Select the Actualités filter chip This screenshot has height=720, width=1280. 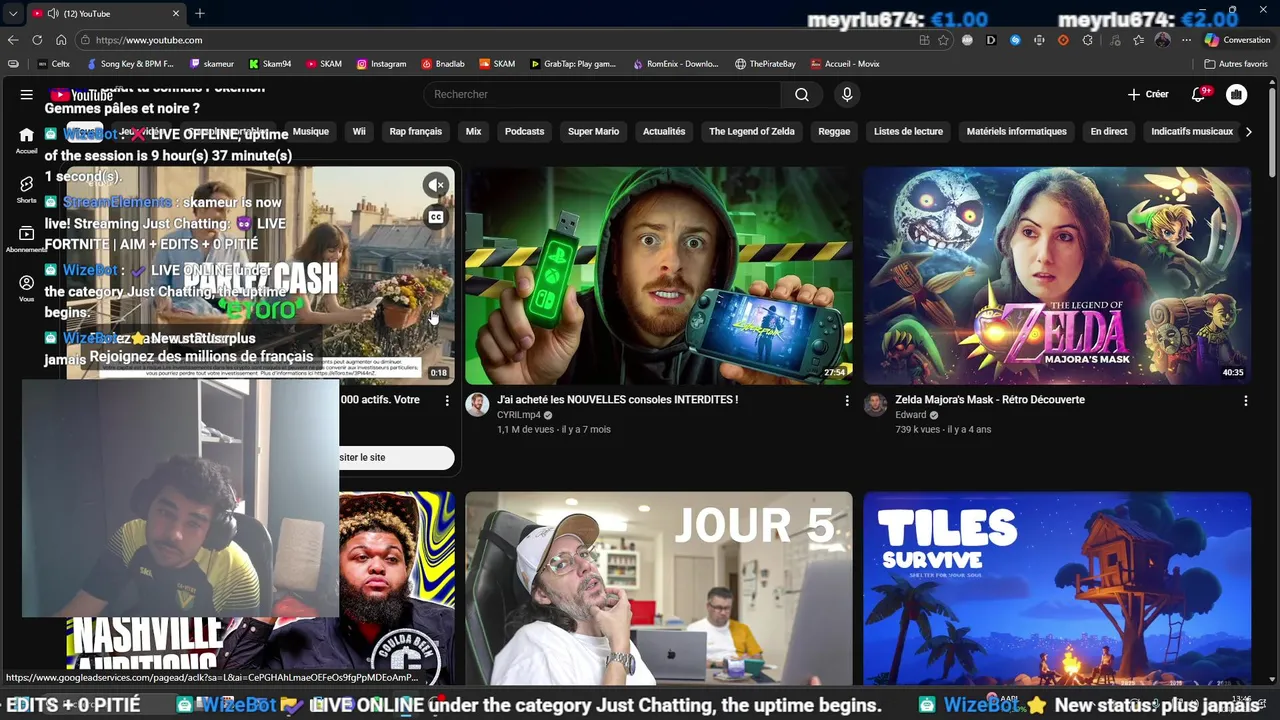point(664,131)
